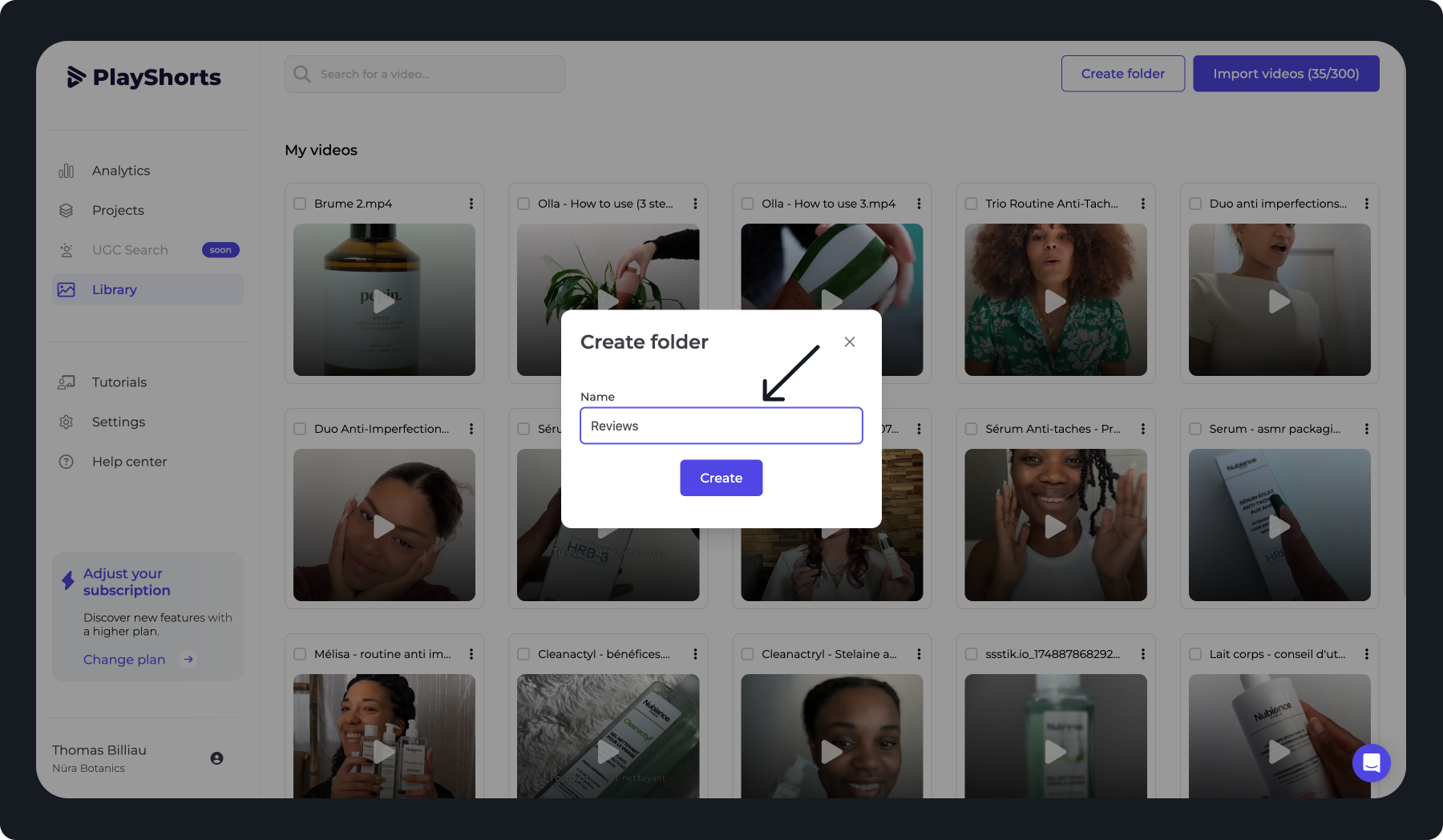Click the Settings gear icon
The image size is (1443, 840).
67,422
